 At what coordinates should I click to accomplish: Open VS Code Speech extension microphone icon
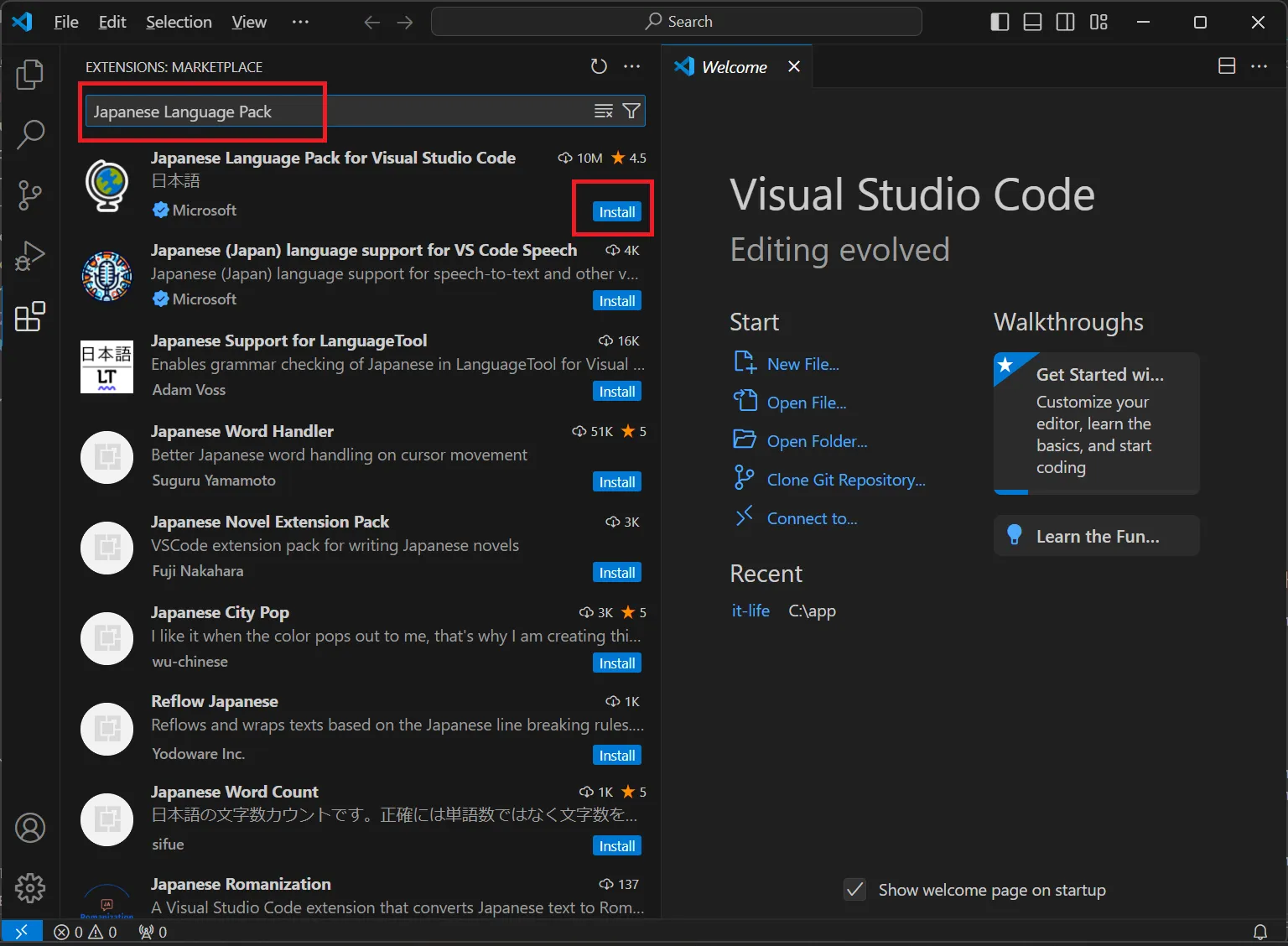pyautogui.click(x=106, y=276)
